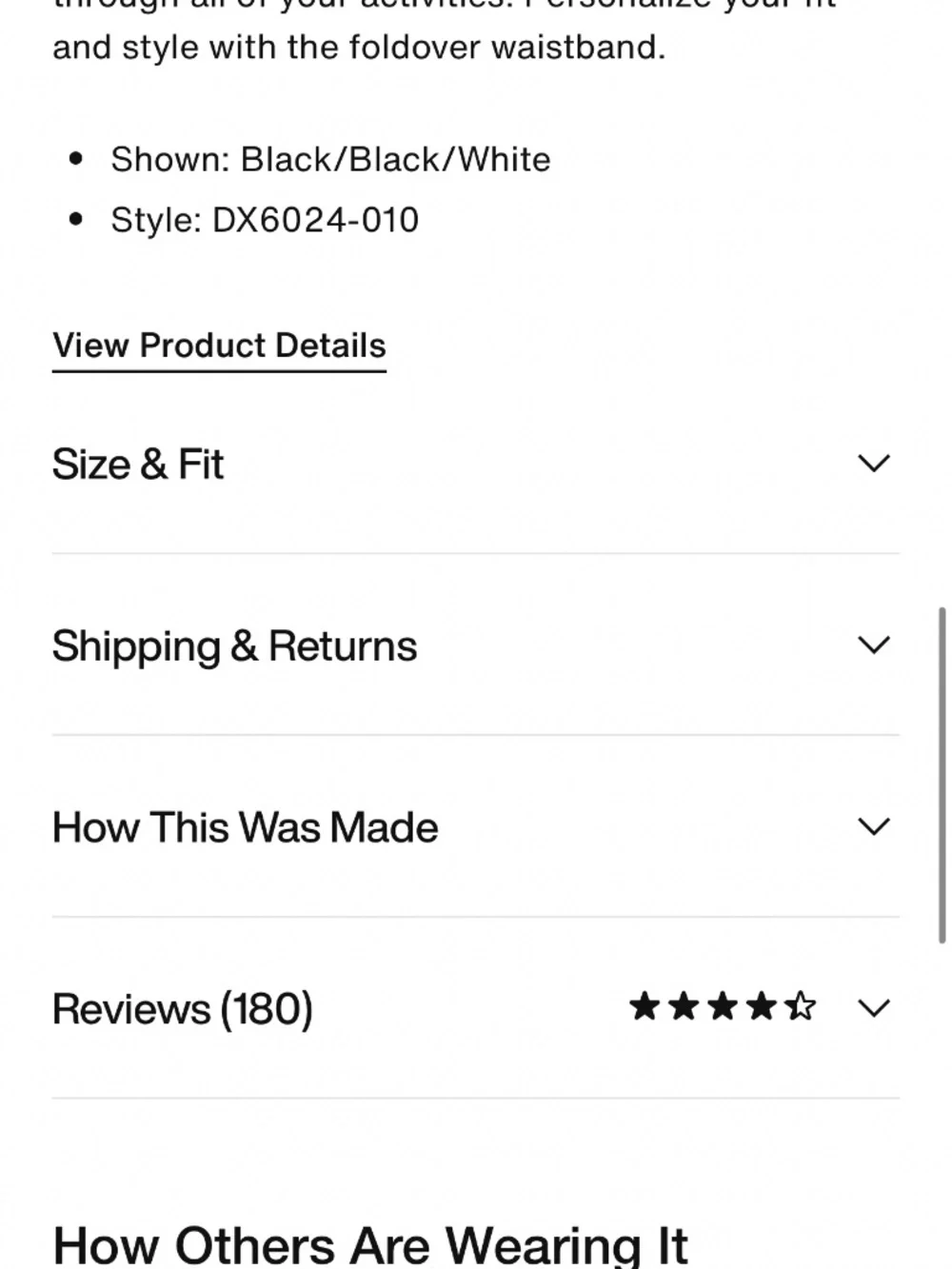This screenshot has width=952, height=1269.
Task: Click the fourth filled rating star
Action: 762,1006
